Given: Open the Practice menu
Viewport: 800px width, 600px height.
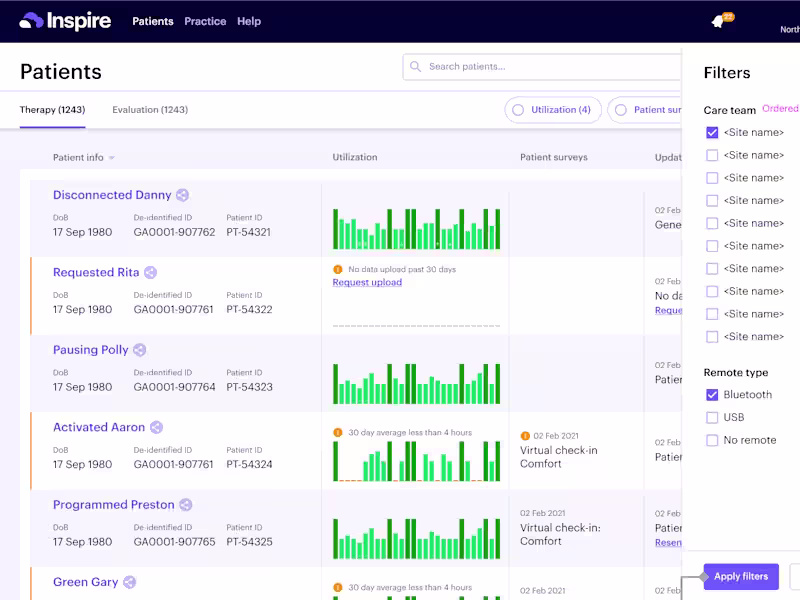Looking at the screenshot, I should click(205, 21).
